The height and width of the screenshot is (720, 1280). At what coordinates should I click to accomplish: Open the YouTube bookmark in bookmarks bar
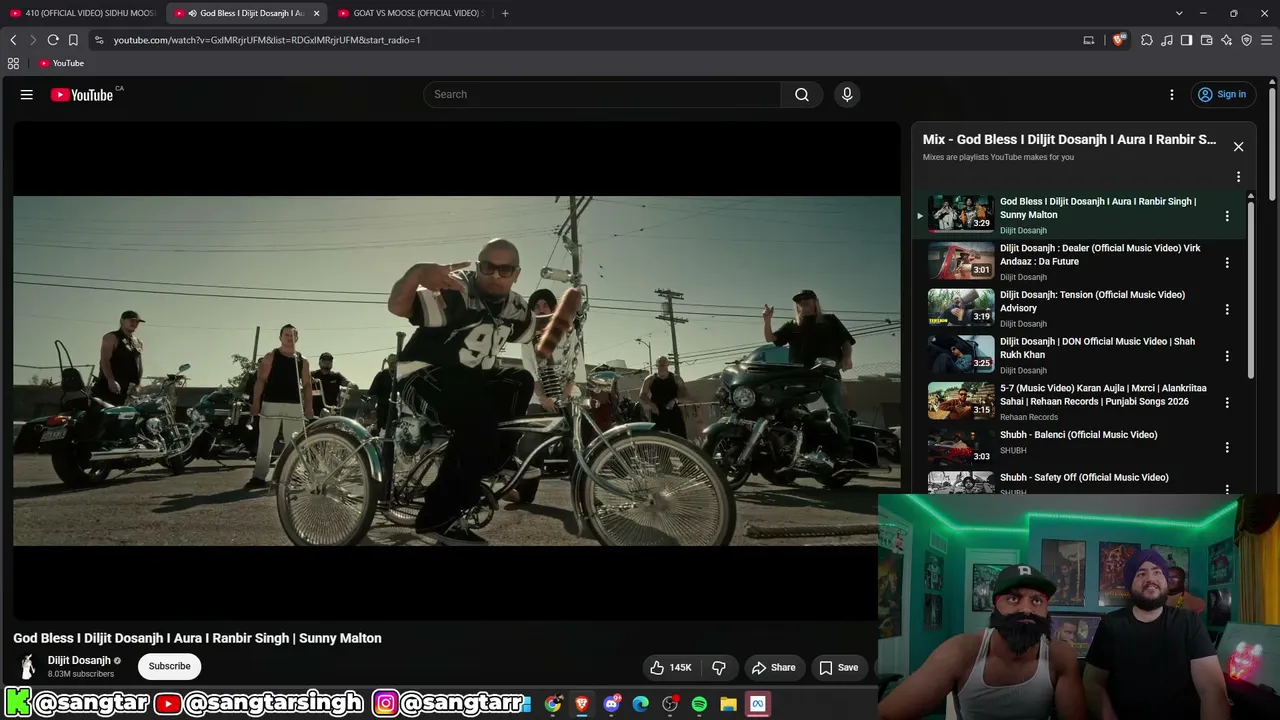(x=61, y=63)
